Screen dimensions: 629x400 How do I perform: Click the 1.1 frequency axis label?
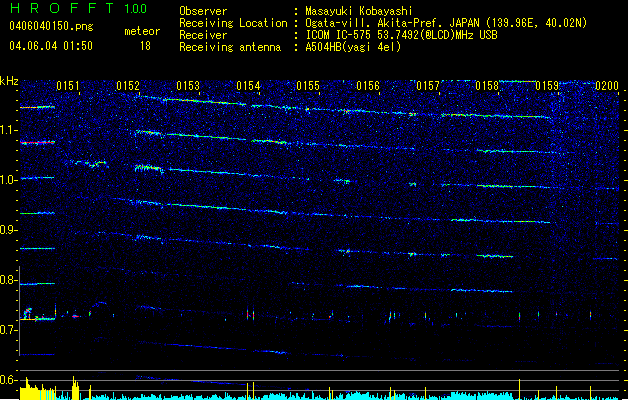click(8, 130)
